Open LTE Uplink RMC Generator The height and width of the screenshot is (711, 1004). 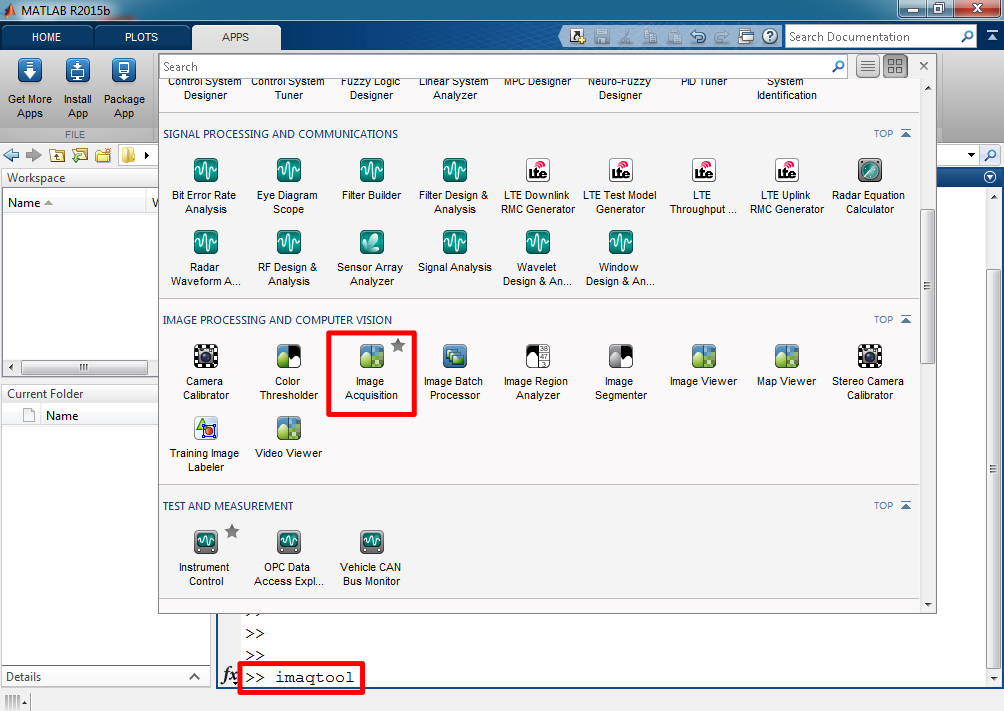point(786,186)
